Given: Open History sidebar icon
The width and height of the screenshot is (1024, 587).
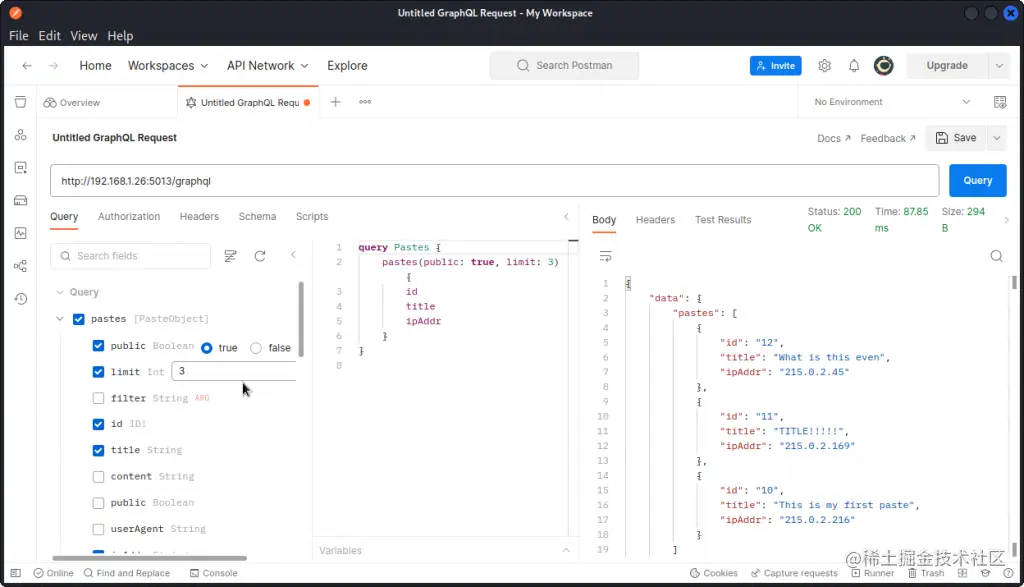Looking at the screenshot, I should (x=20, y=298).
